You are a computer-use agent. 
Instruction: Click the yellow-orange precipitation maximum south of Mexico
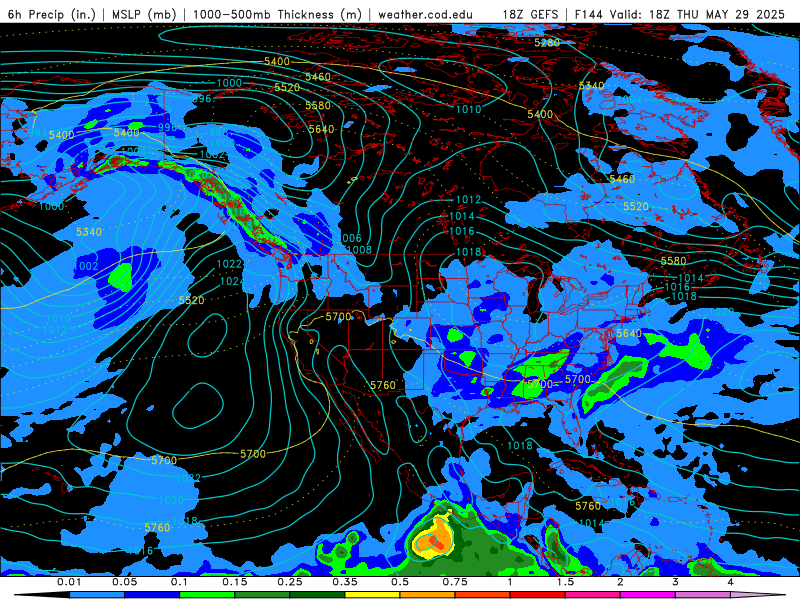point(435,537)
